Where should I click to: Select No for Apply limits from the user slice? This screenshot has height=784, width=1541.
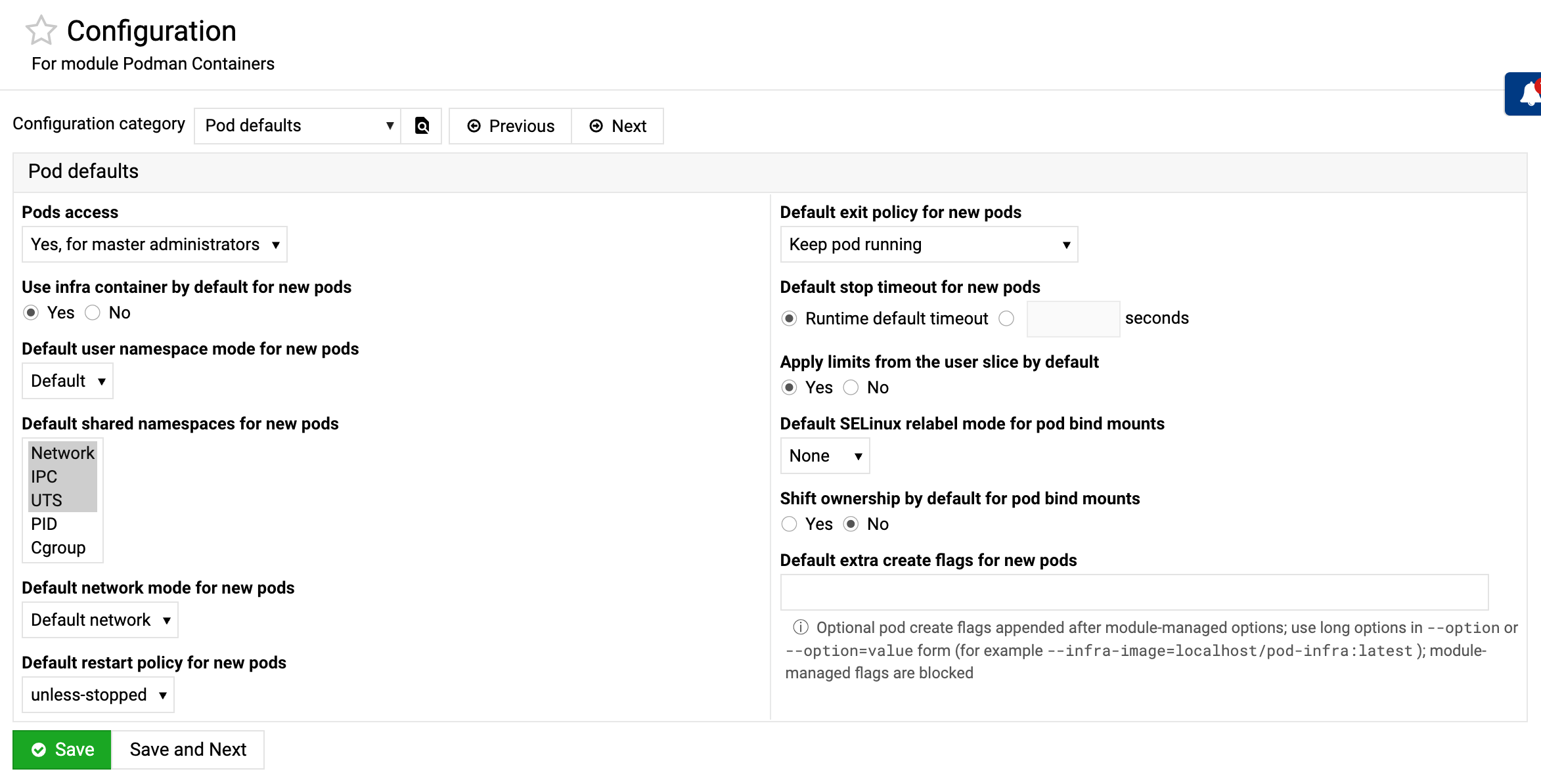pyautogui.click(x=851, y=387)
